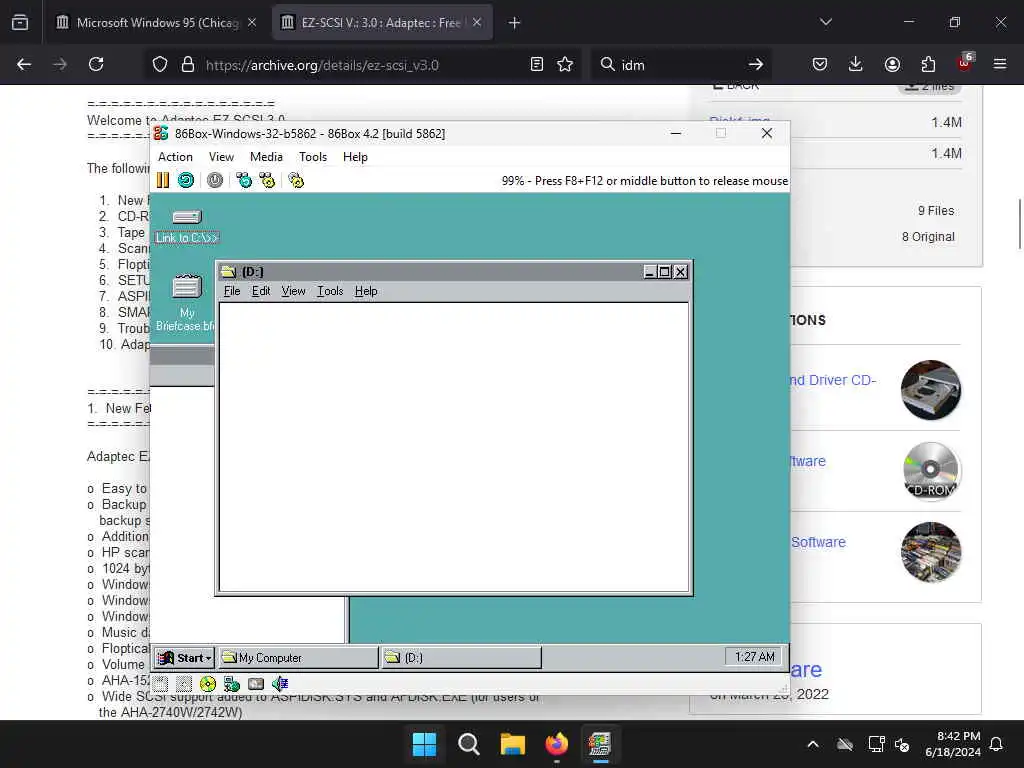Click the hard disk status bar icon
Image resolution: width=1024 pixels, height=768 pixels.
coord(256,684)
